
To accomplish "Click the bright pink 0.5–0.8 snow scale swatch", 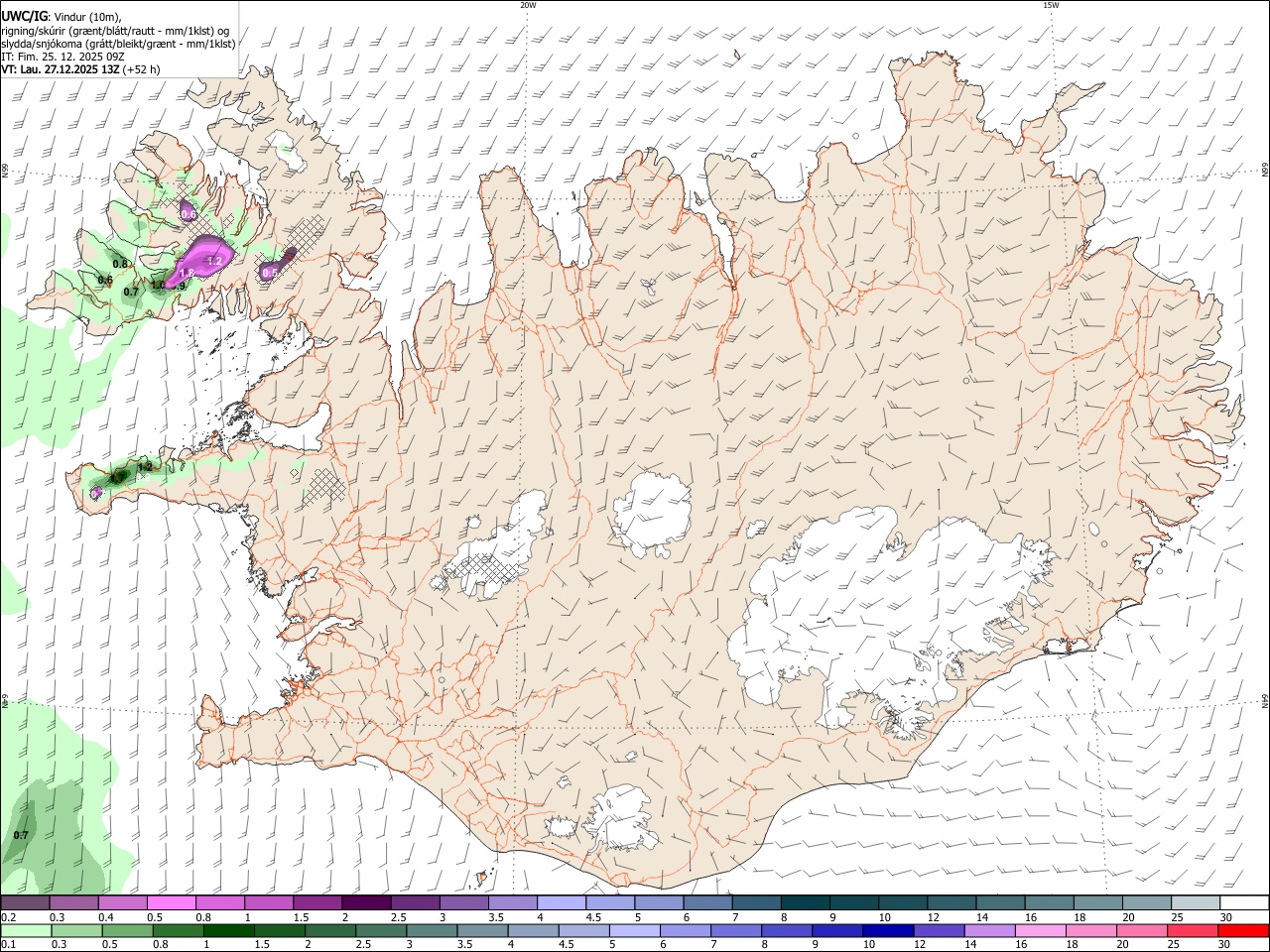I will click(171, 903).
